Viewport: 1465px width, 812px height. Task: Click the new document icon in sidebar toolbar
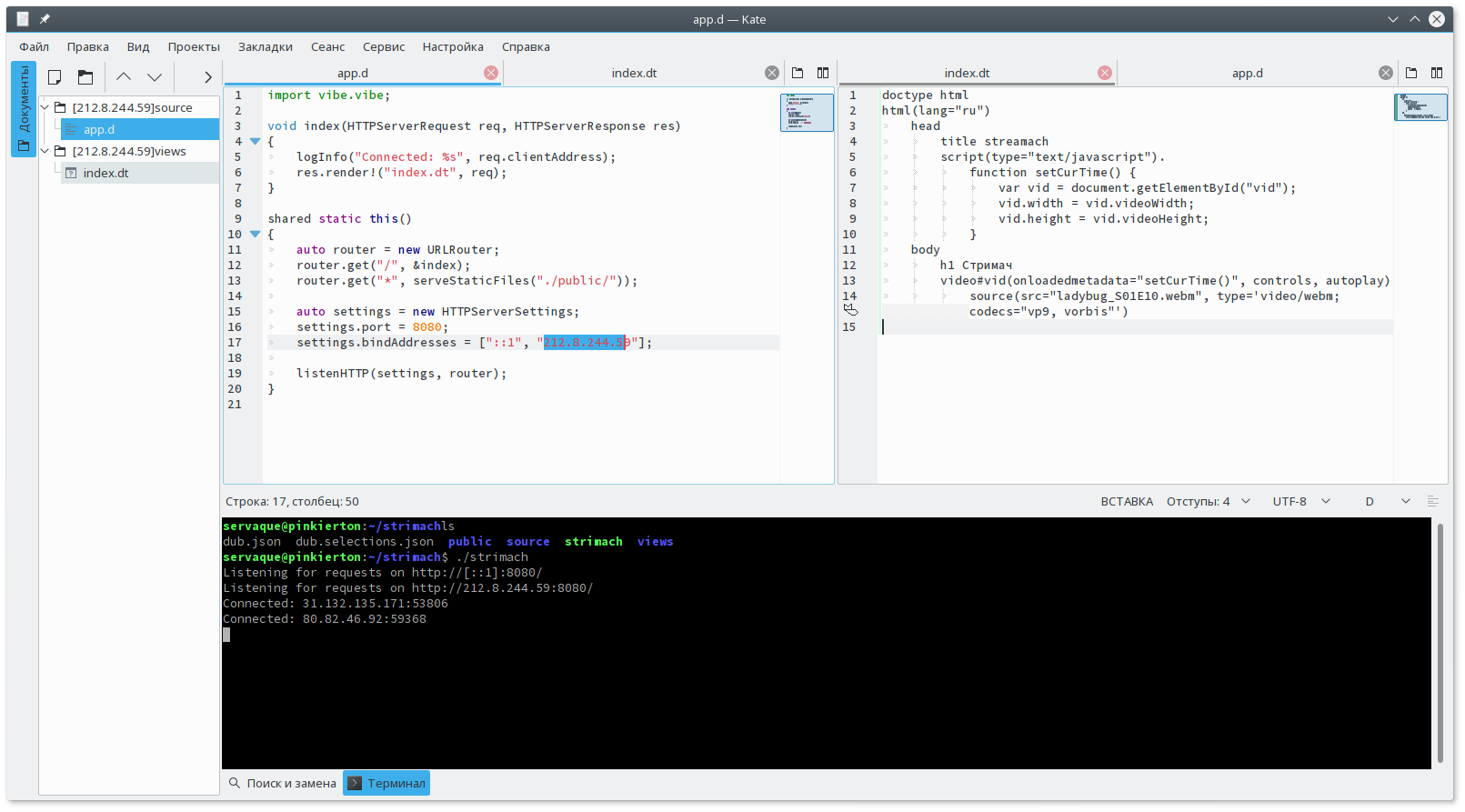(55, 77)
